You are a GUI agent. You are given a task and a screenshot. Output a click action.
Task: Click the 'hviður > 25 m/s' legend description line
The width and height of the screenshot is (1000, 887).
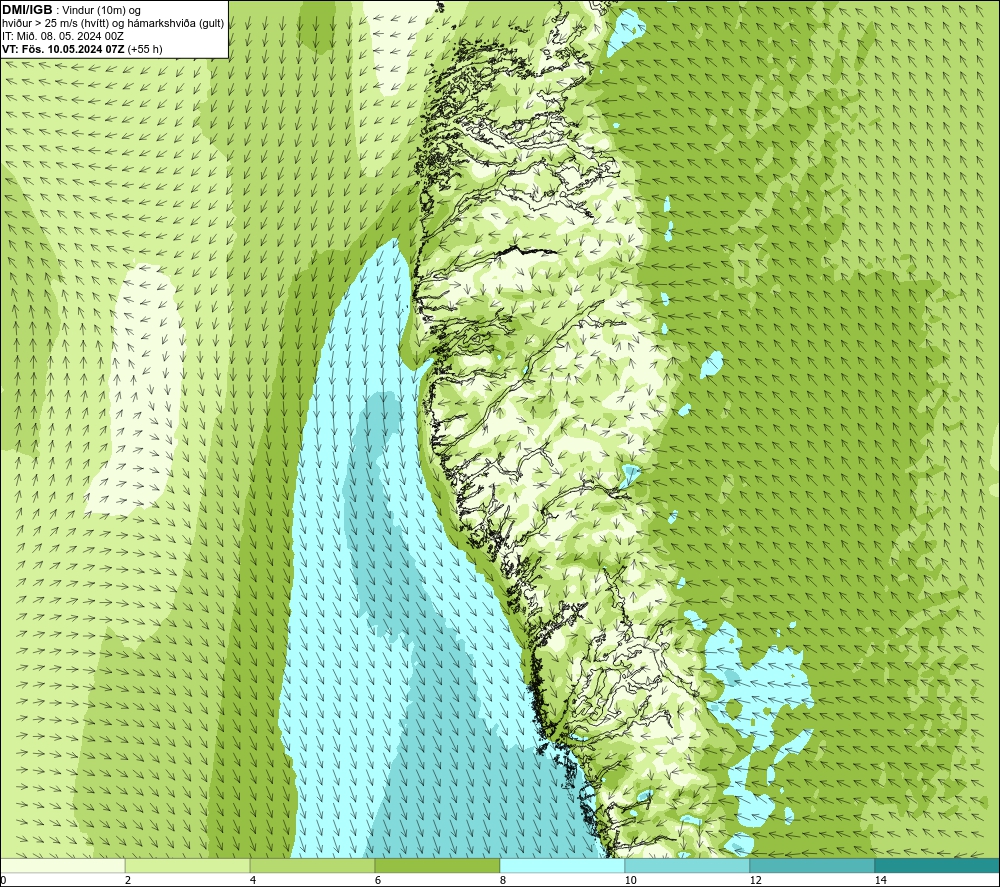point(113,24)
